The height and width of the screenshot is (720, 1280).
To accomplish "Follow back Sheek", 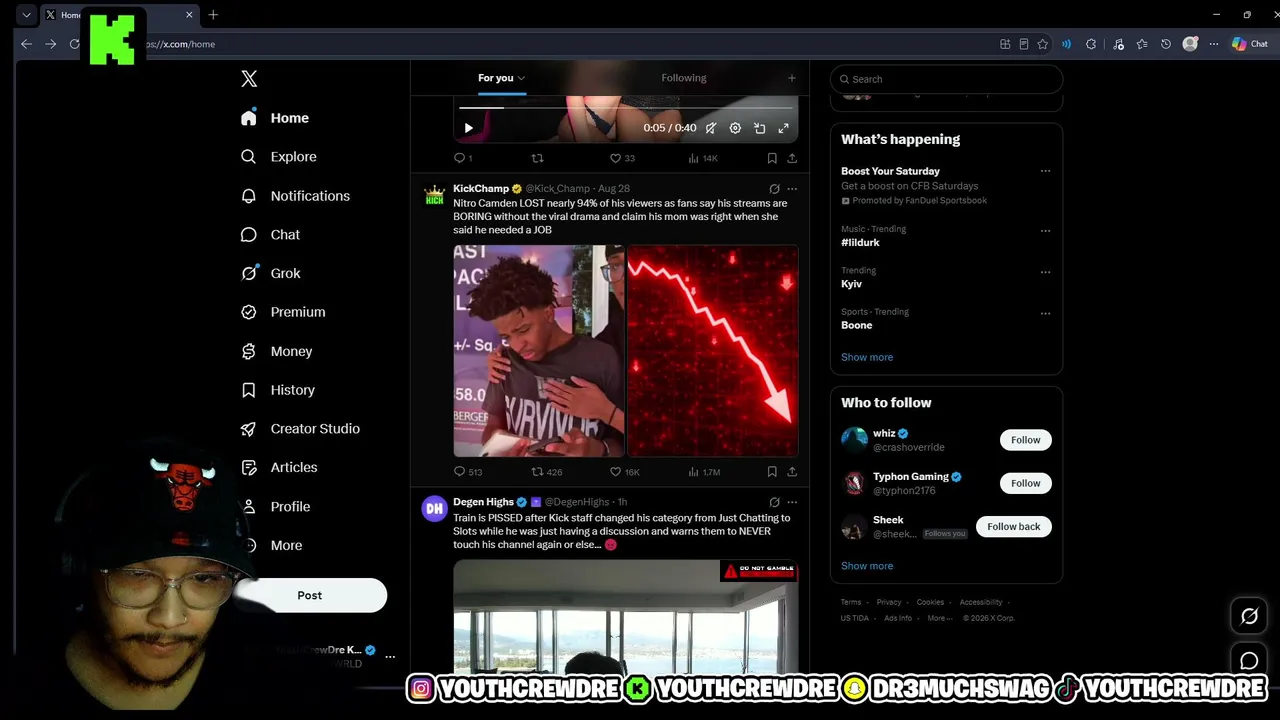I will pos(1013,527).
